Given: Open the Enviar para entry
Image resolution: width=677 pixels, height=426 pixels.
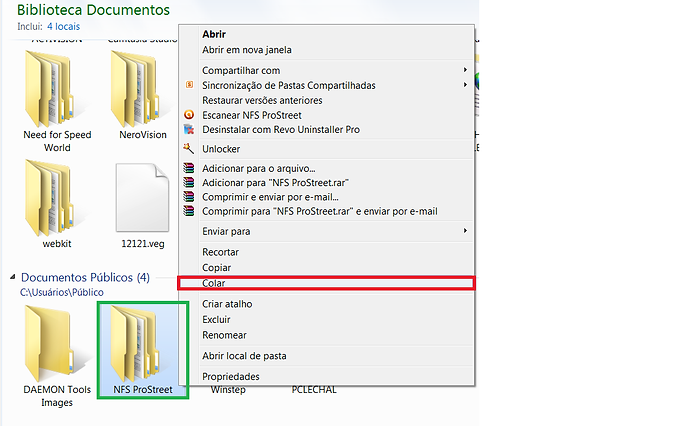Looking at the screenshot, I should click(x=226, y=231).
